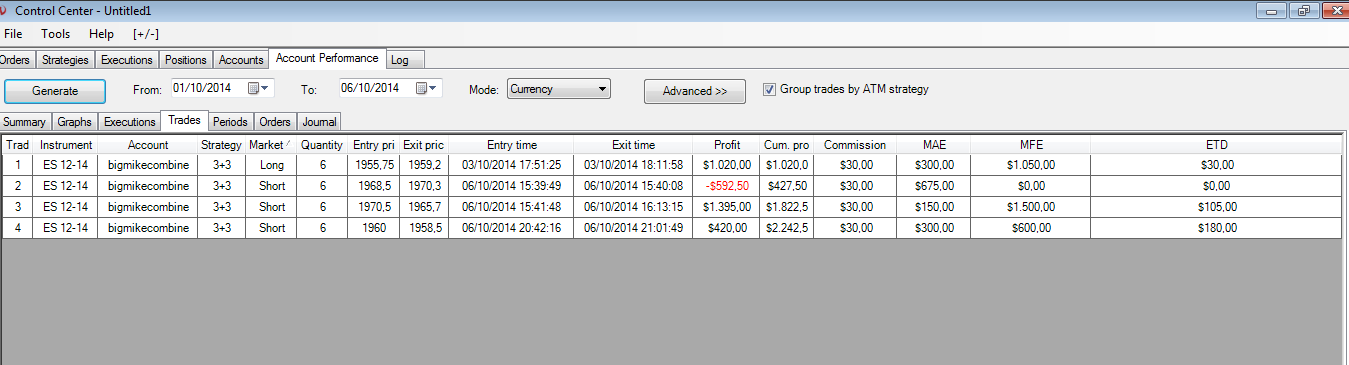The width and height of the screenshot is (1349, 365).
Task: Select trade number 3 cell
Action: tap(17, 207)
